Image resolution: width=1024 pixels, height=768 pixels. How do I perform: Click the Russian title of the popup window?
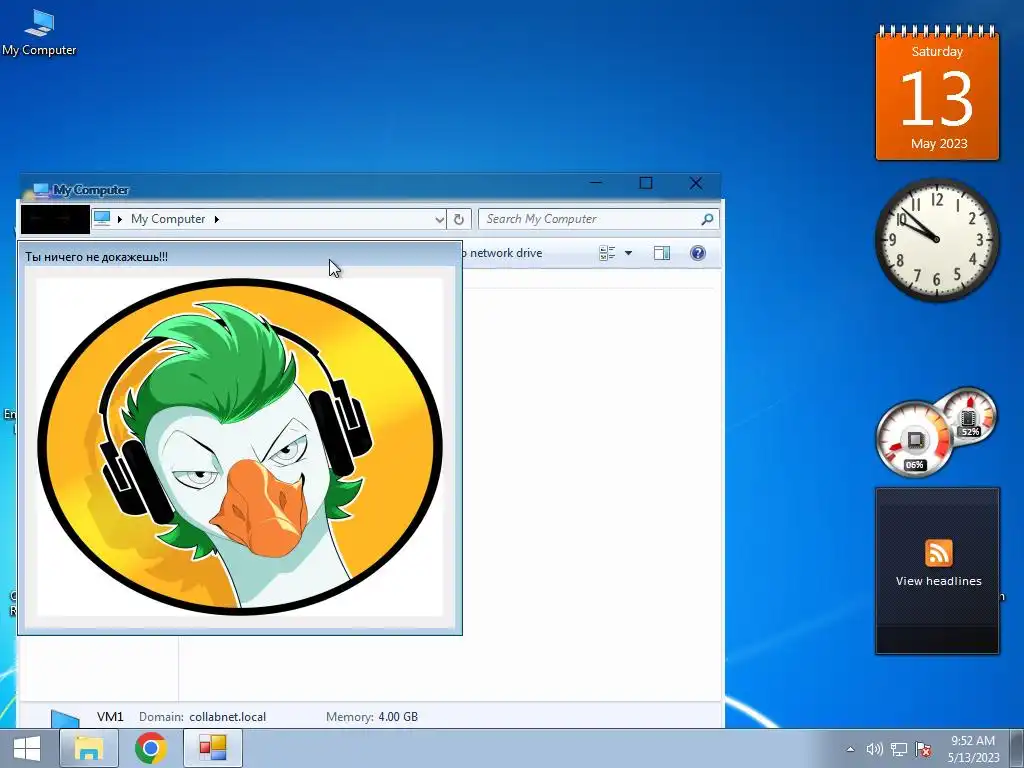97,257
